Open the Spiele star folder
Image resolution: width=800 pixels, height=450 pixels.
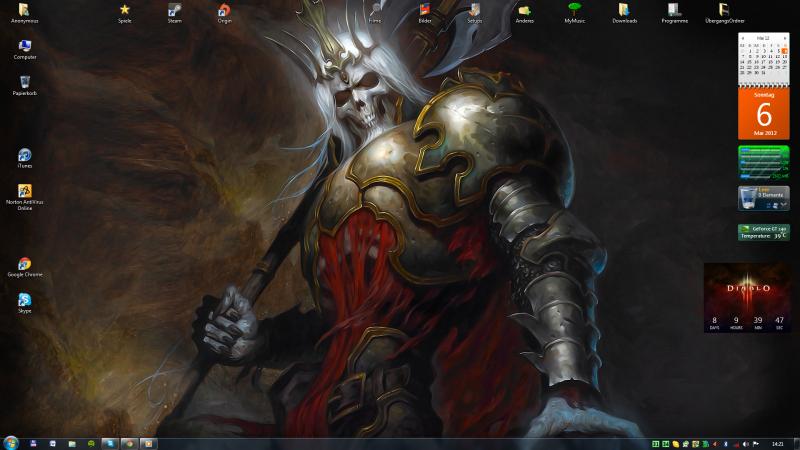click(125, 11)
